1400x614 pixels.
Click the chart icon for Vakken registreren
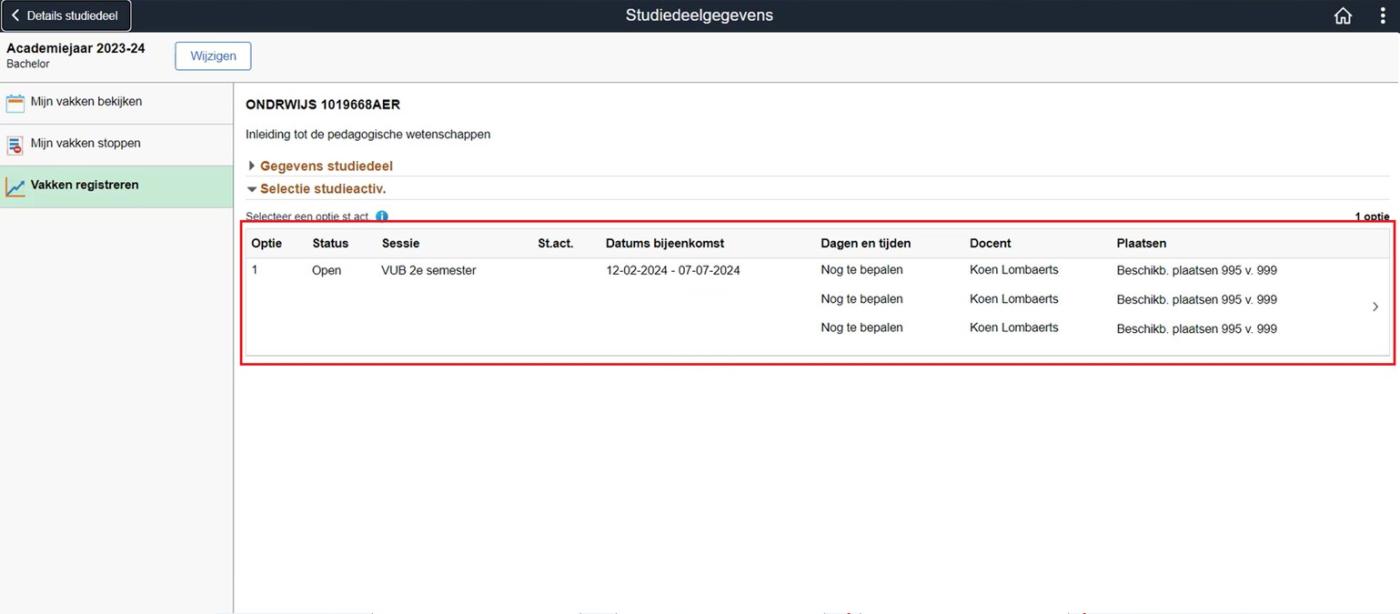point(15,187)
